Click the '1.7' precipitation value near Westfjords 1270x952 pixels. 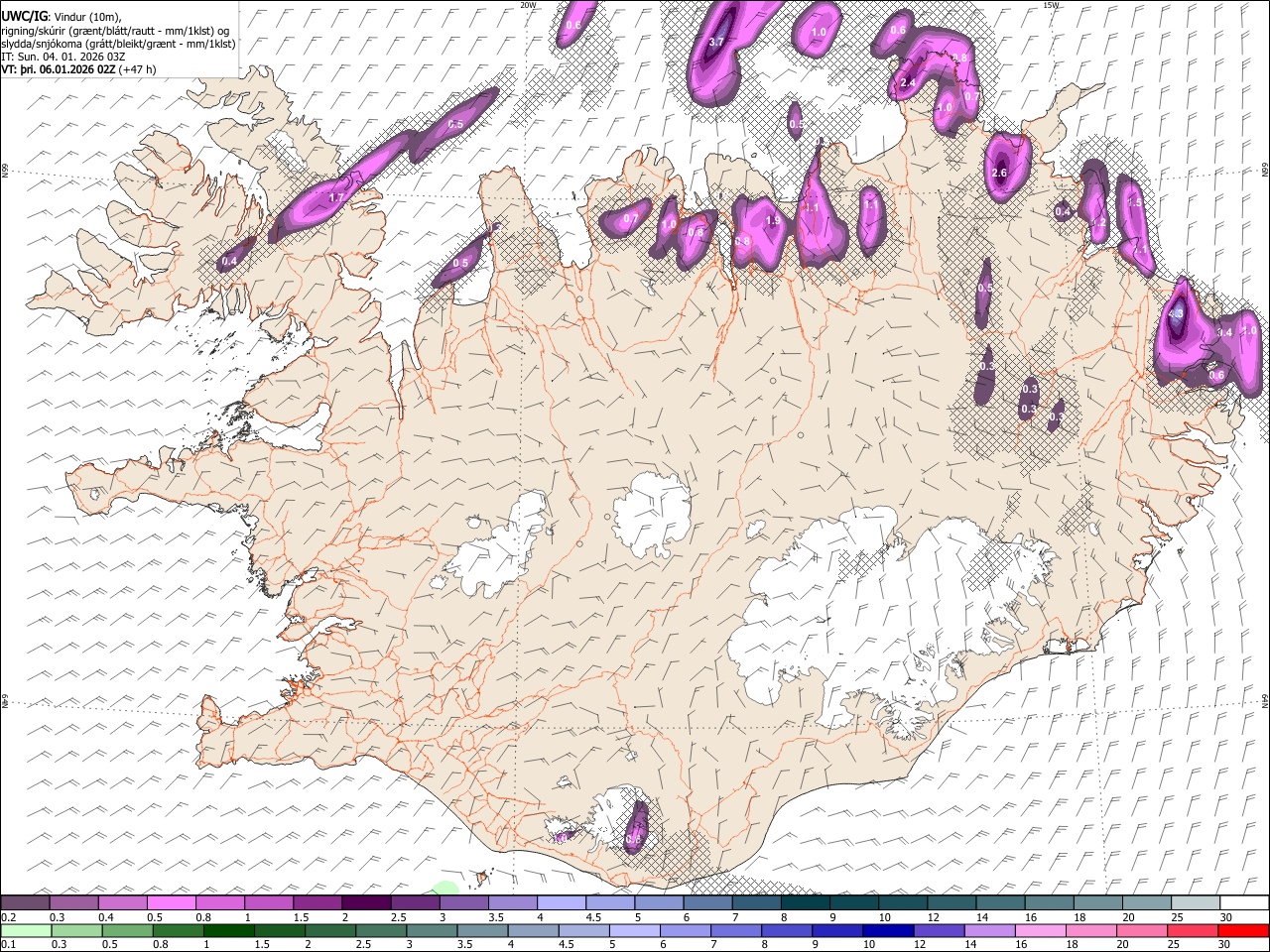(x=336, y=198)
